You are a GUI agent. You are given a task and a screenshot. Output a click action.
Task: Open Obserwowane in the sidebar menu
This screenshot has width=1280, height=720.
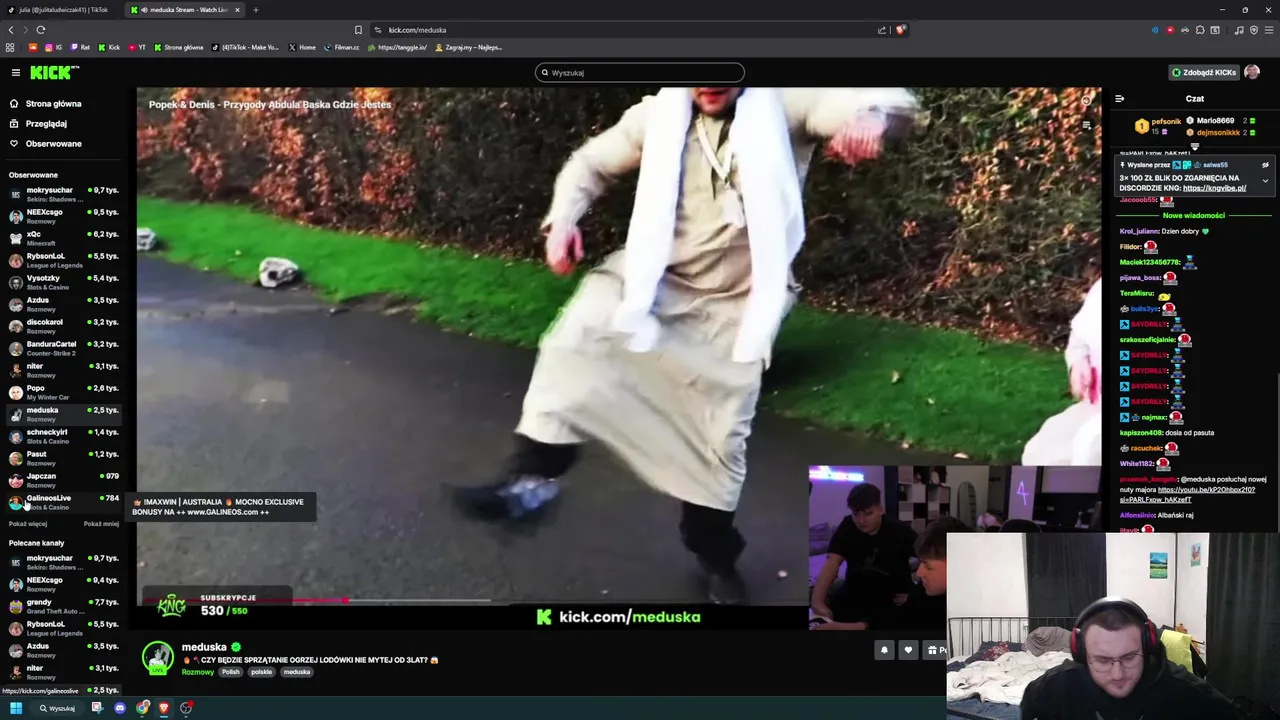pos(54,144)
